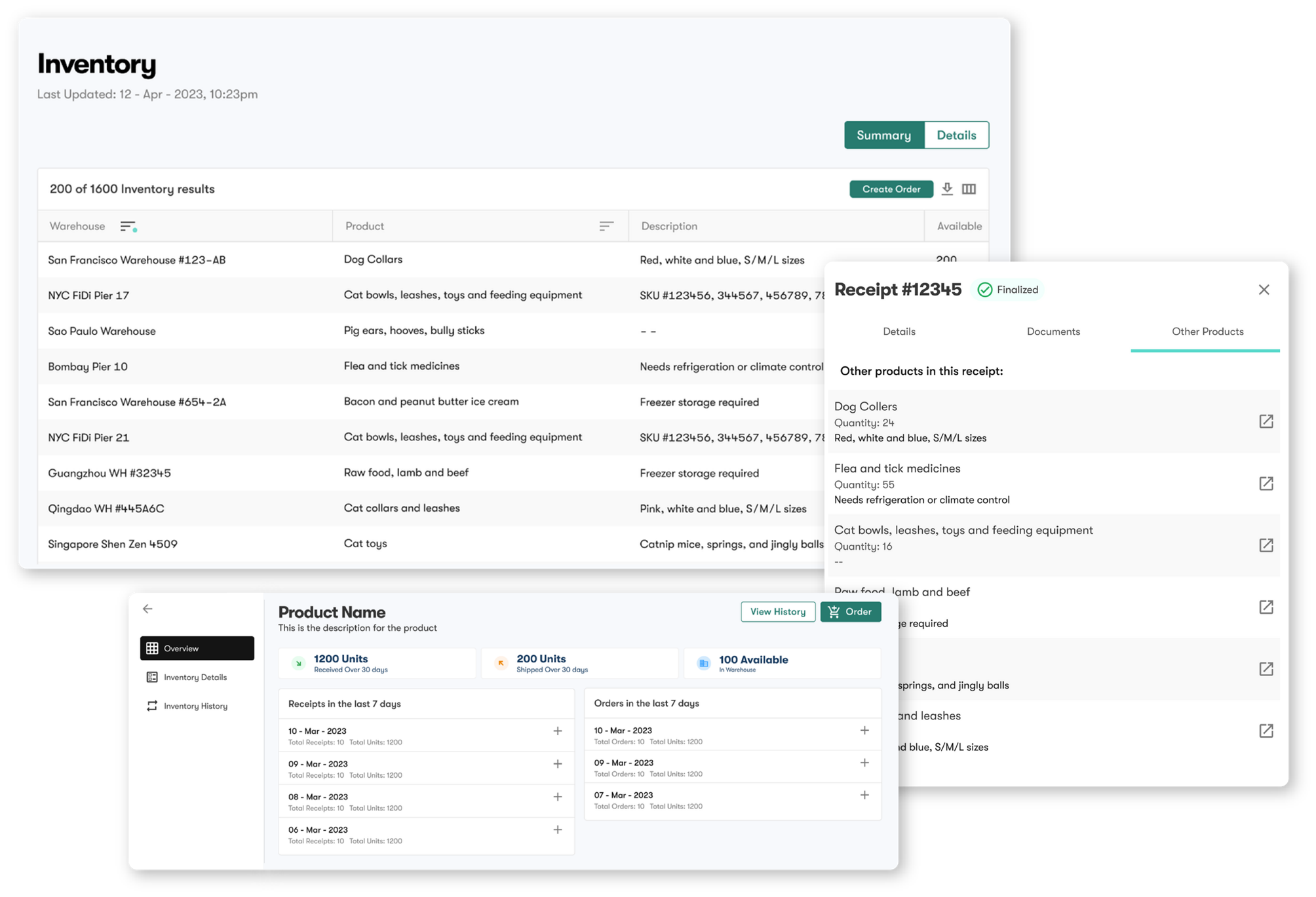1316x897 pixels.
Task: Open Dog Collers product in new window
Action: 1266,421
